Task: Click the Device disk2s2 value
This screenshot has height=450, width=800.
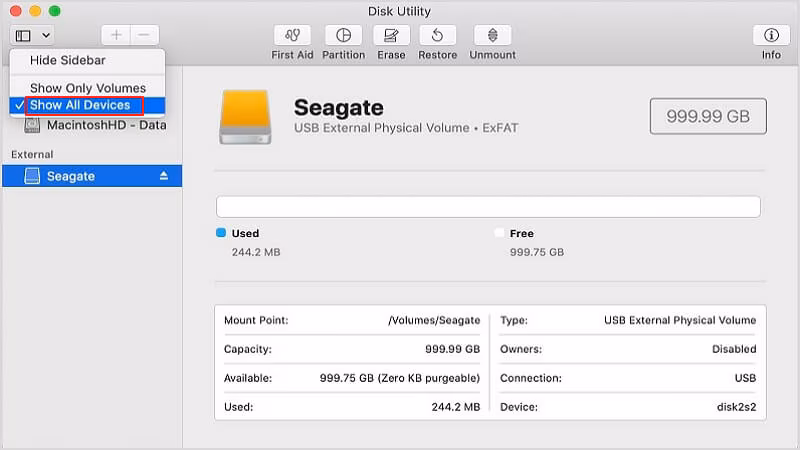Action: point(736,407)
